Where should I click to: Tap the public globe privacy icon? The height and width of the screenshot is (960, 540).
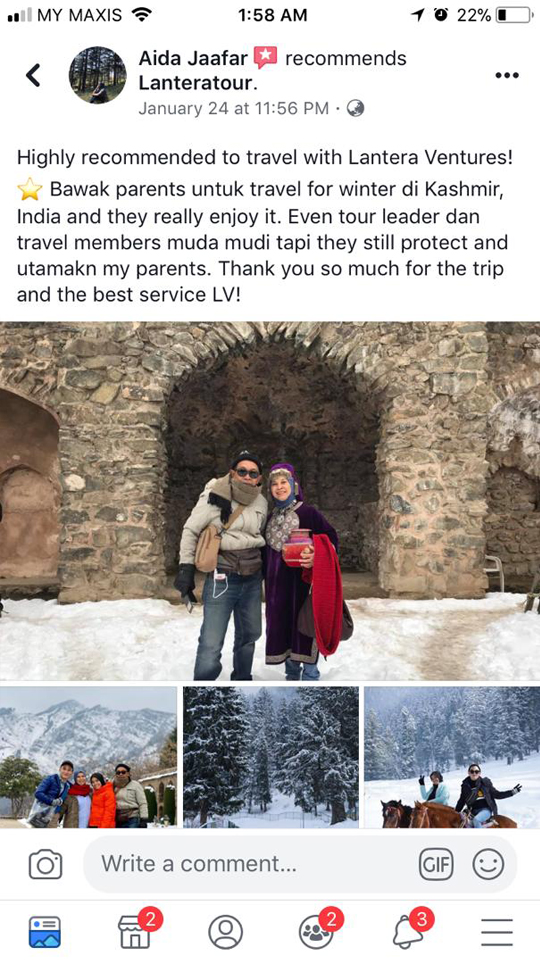point(355,108)
